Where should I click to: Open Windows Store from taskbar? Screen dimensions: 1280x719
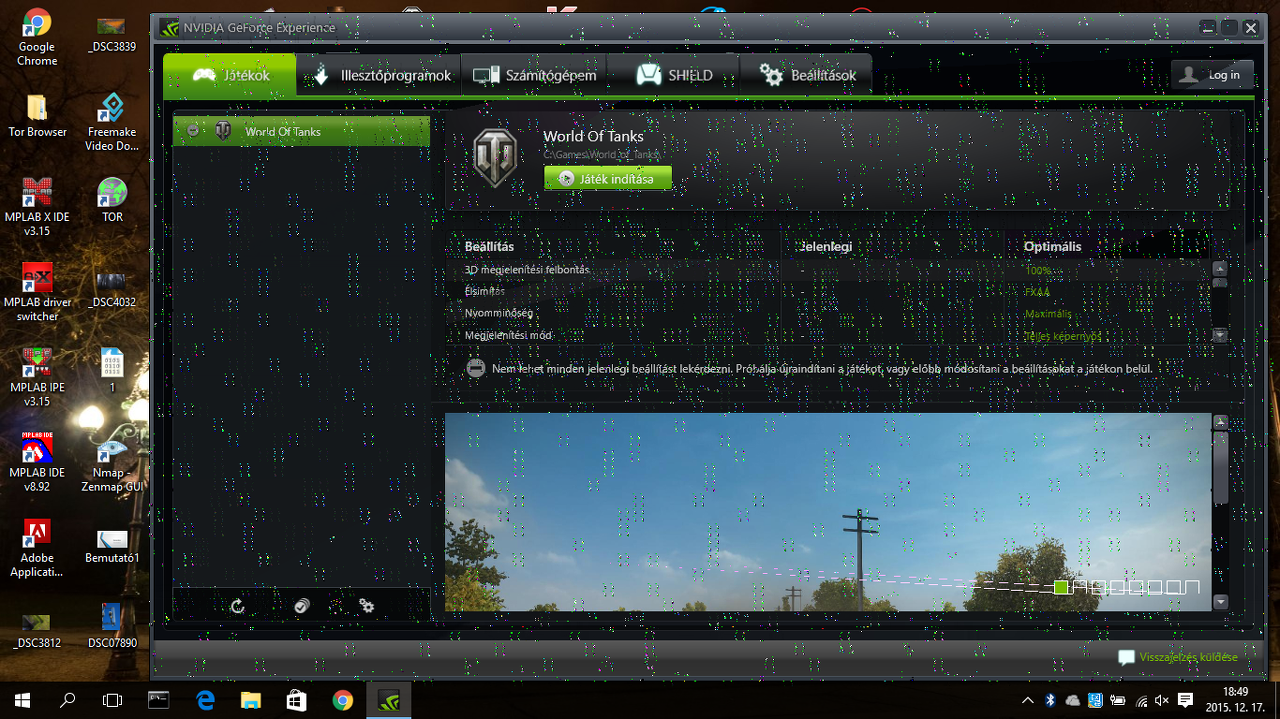[x=297, y=700]
